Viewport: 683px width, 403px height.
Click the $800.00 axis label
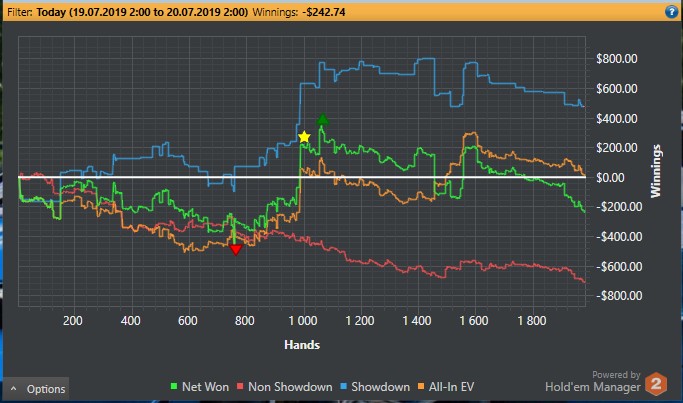[616, 59]
